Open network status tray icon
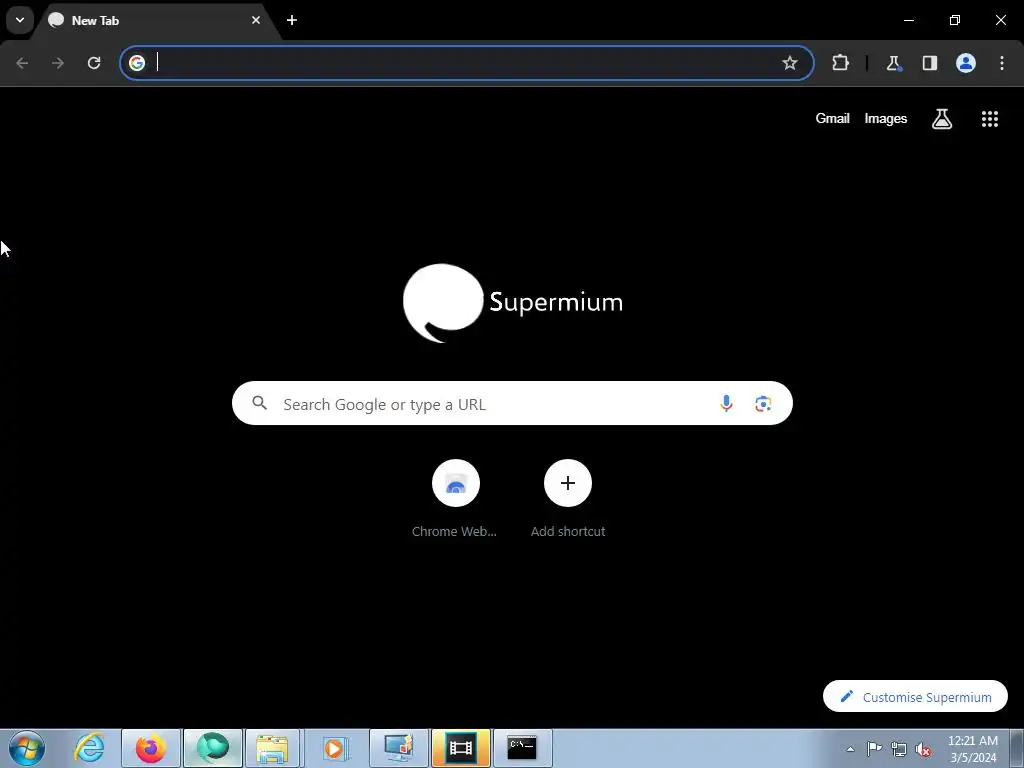Viewport: 1024px width, 768px height. [x=899, y=749]
